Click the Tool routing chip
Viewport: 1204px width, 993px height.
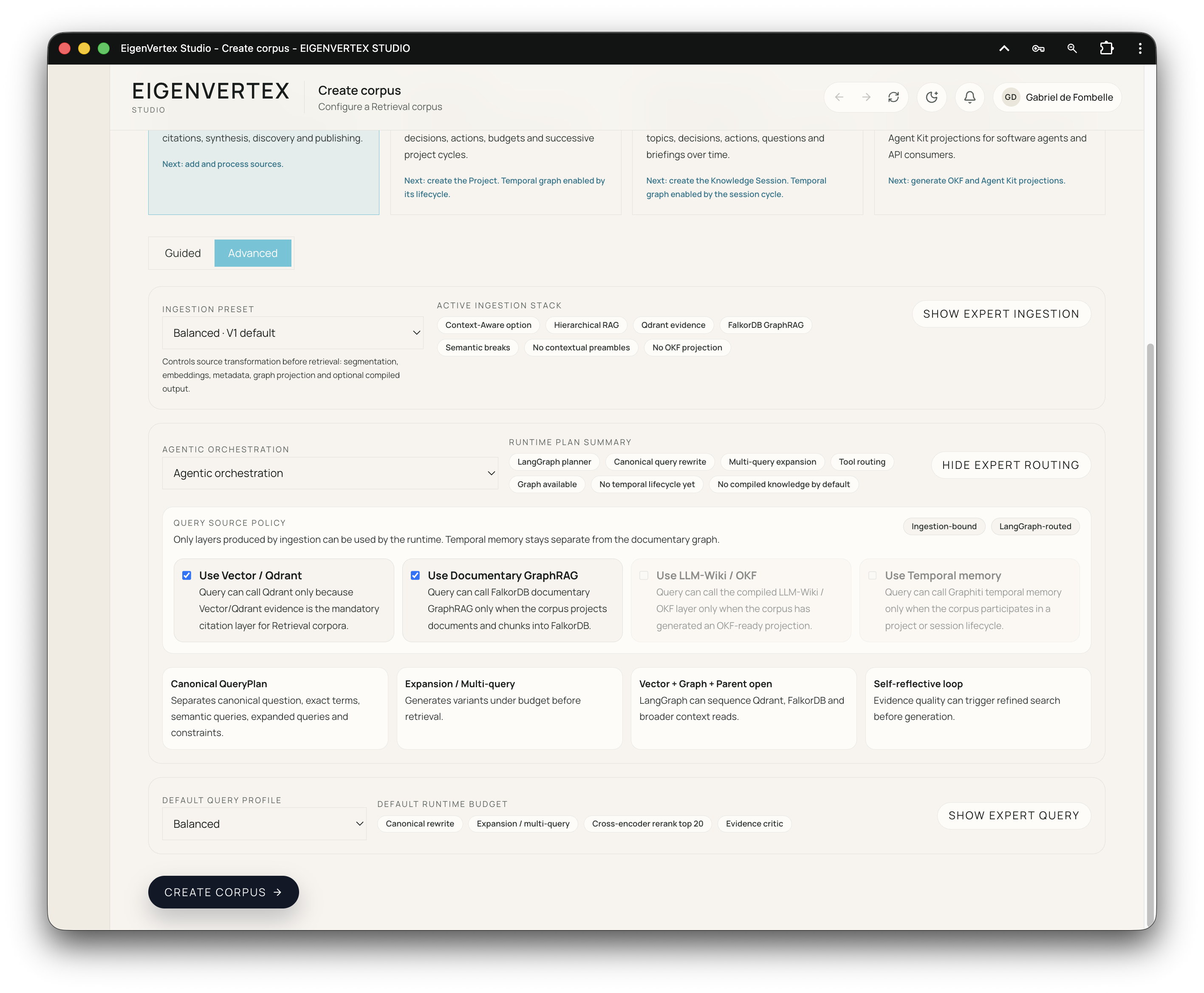click(862, 462)
